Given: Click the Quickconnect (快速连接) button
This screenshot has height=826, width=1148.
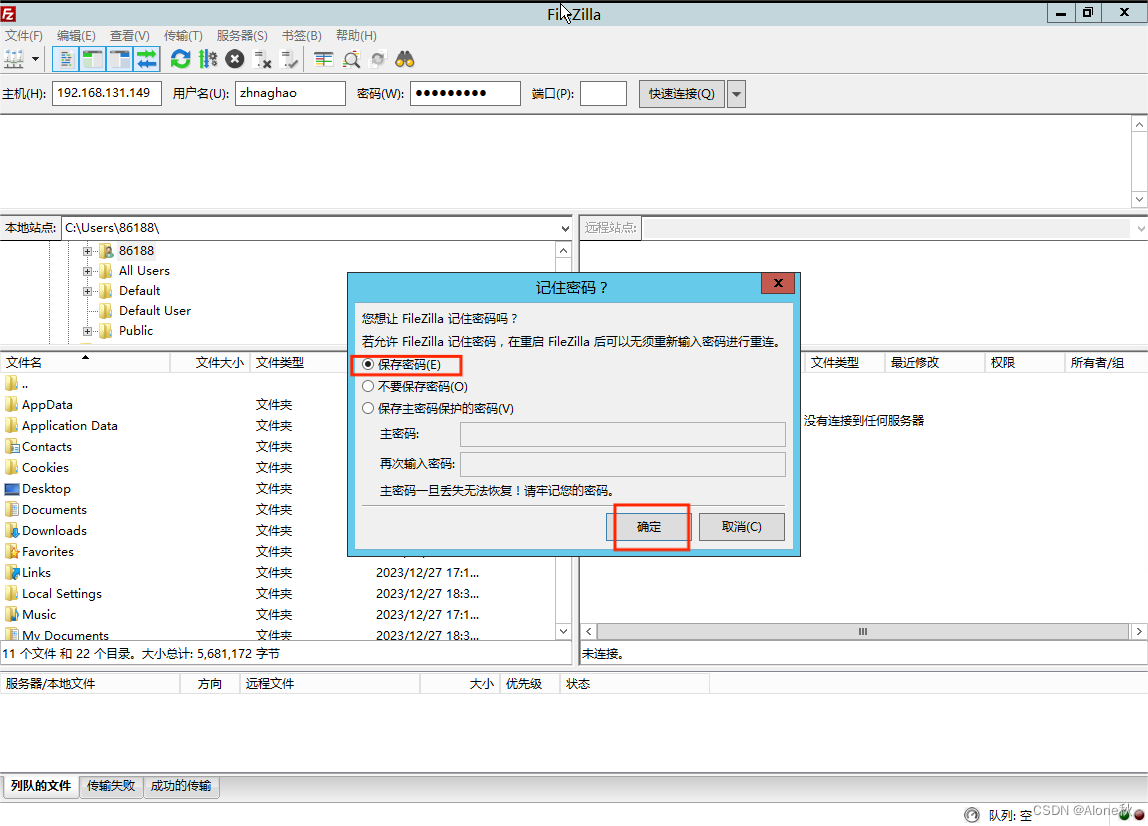Looking at the screenshot, I should [682, 94].
